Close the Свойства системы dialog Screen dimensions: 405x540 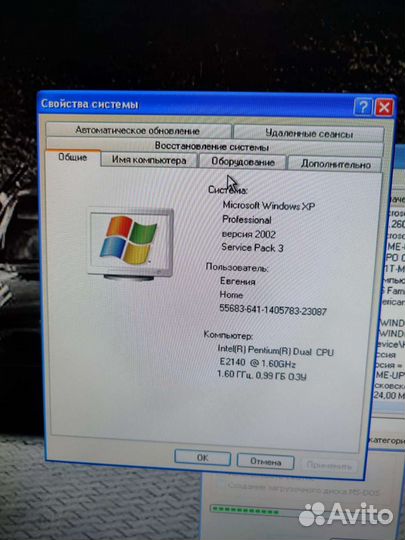(384, 107)
